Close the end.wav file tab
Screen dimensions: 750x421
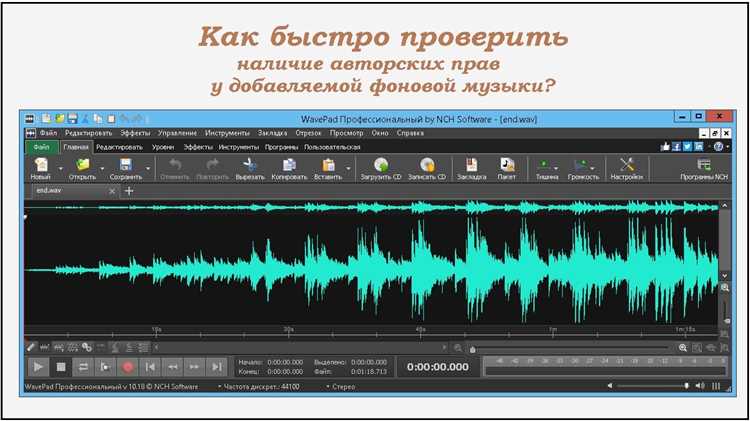pos(112,191)
